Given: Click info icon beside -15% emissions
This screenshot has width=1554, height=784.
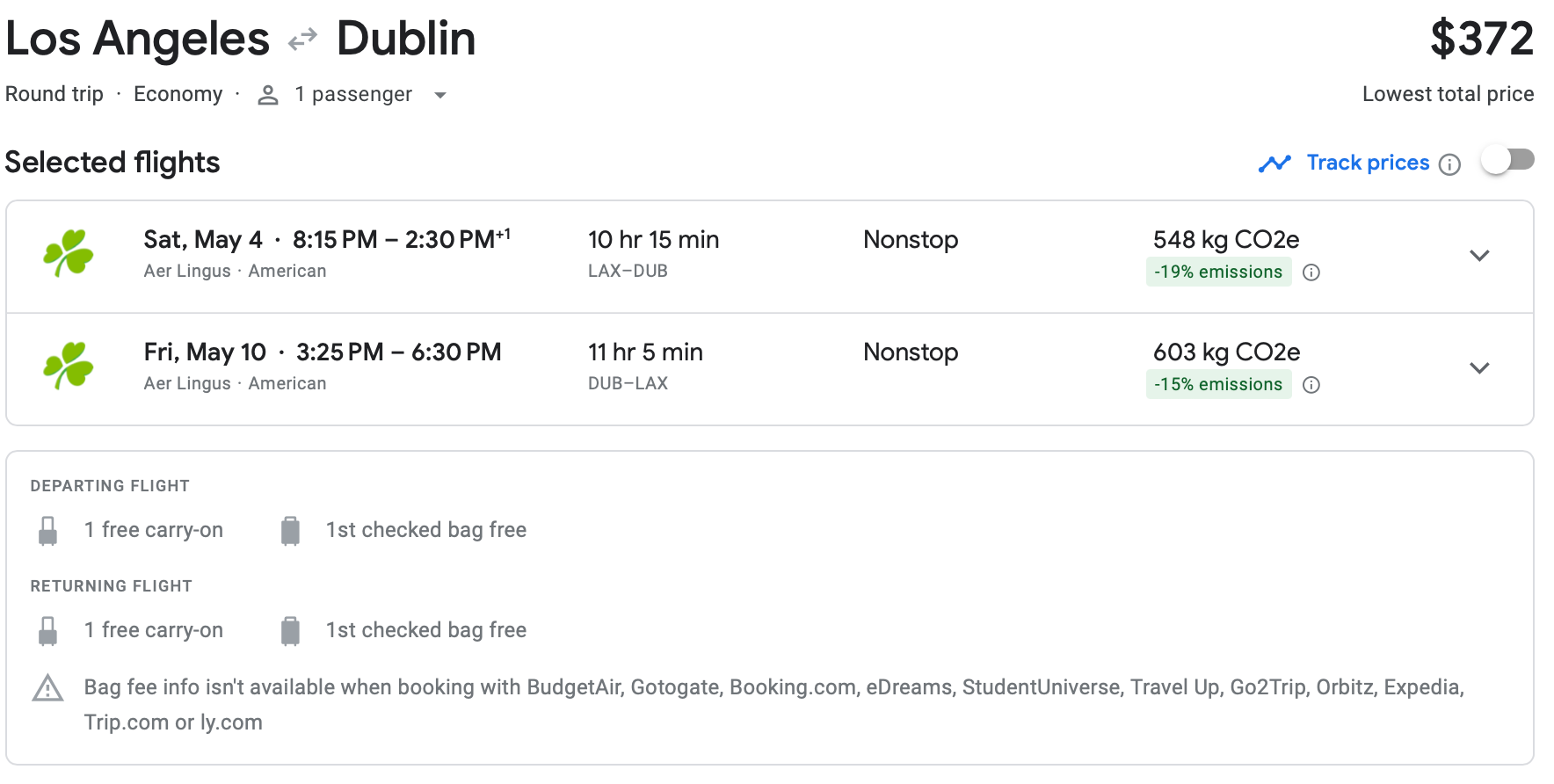Looking at the screenshot, I should 1311,385.
